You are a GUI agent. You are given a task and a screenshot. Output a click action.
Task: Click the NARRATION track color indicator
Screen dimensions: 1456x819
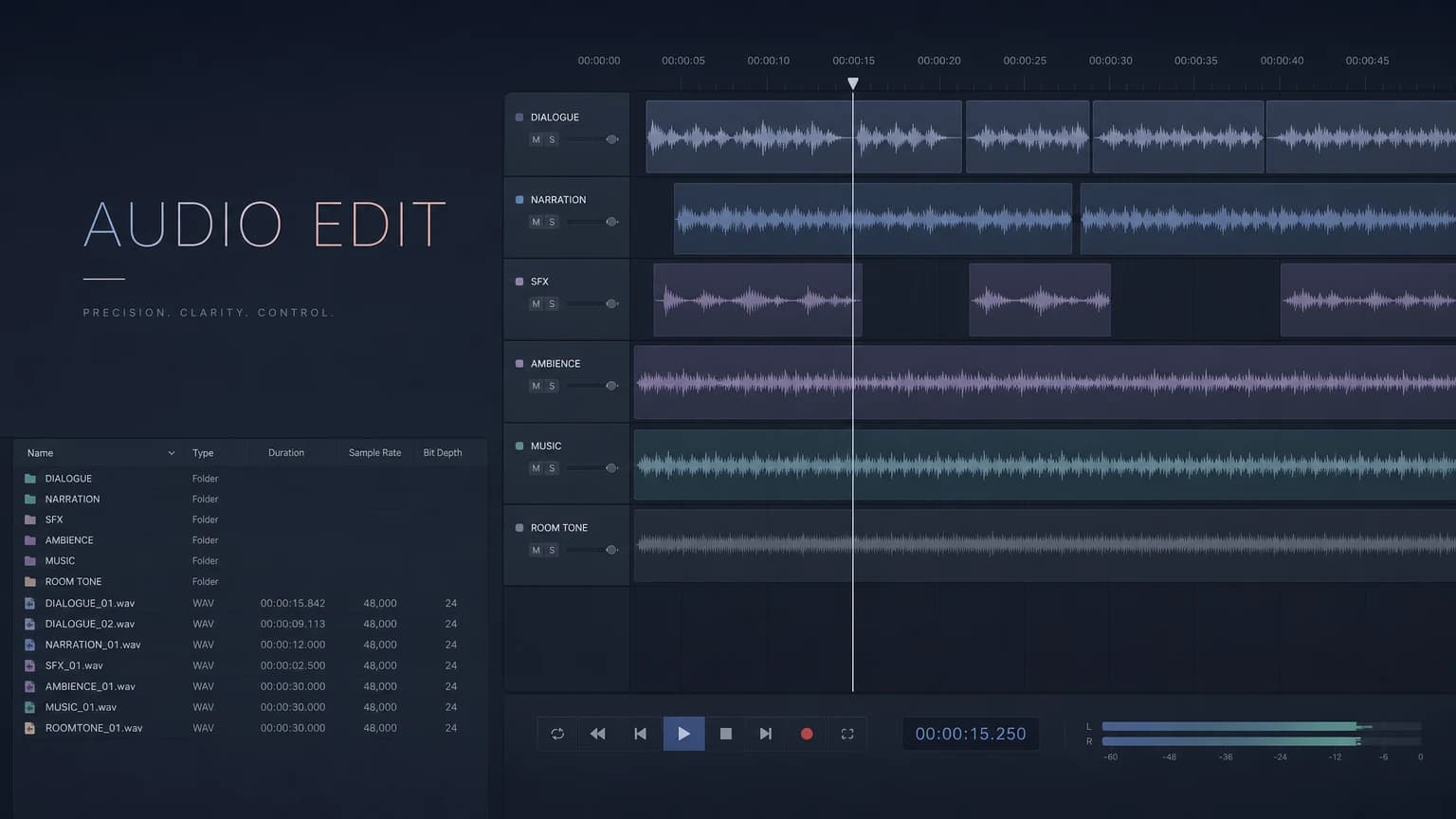(519, 200)
